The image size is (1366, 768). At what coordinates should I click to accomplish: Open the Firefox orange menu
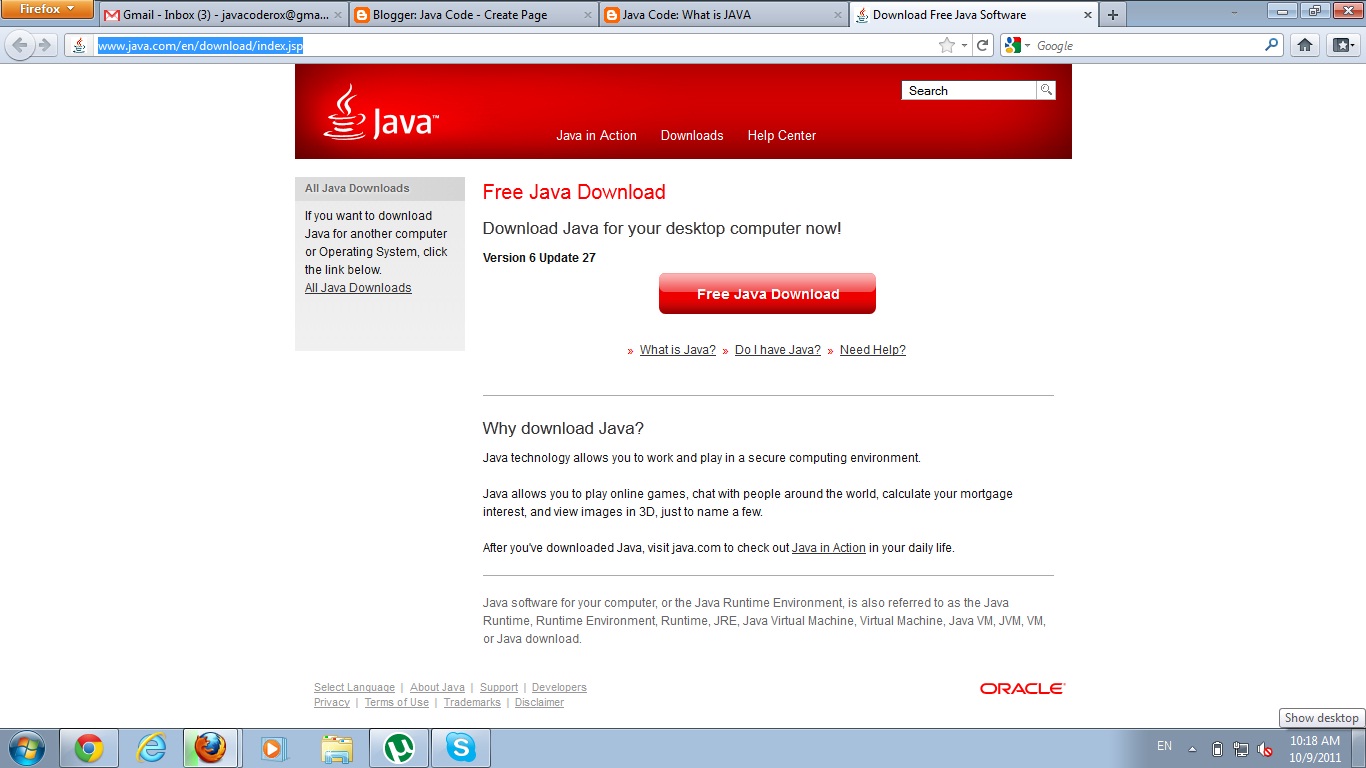[x=45, y=8]
